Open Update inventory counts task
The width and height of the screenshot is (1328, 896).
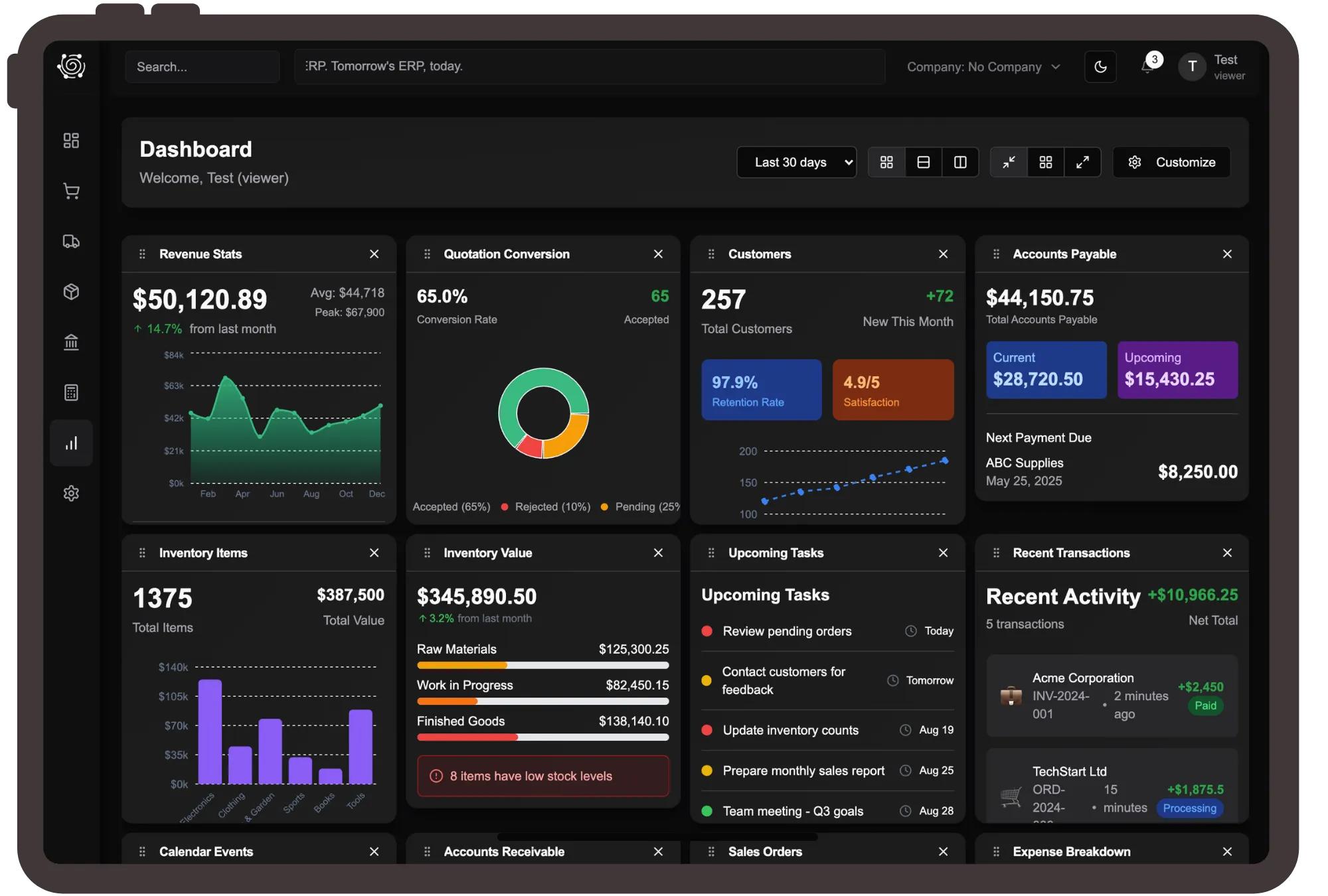pos(827,730)
